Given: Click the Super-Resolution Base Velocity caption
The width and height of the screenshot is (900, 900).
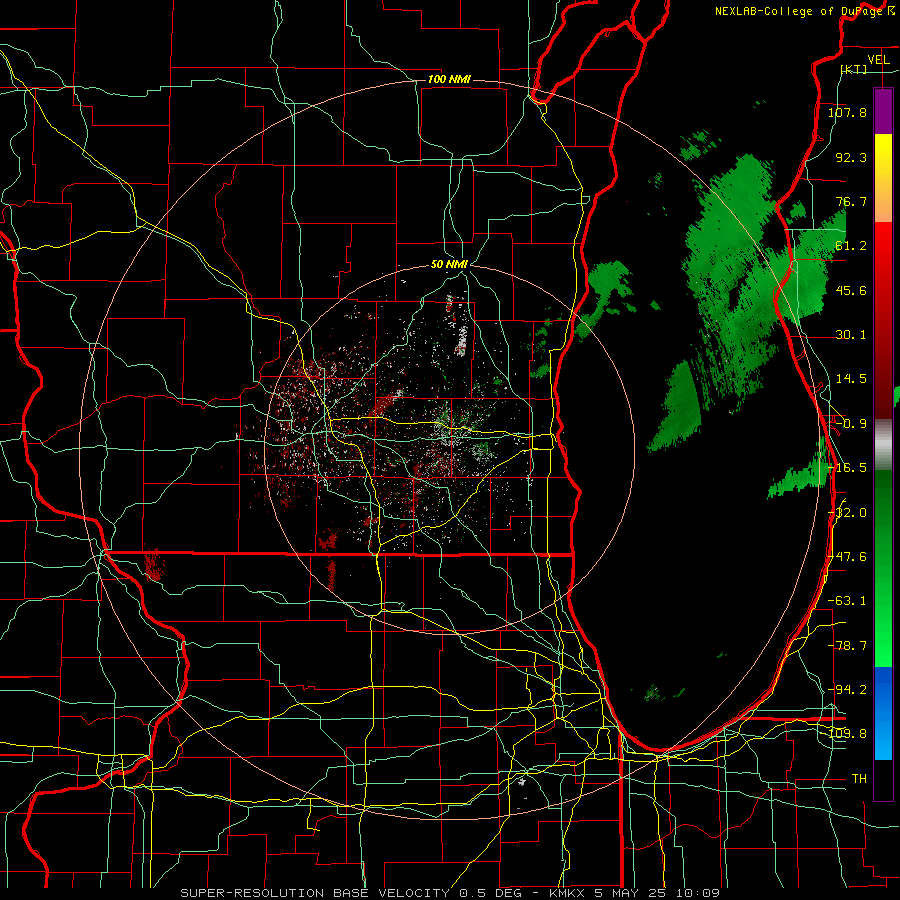Looking at the screenshot, I should coord(449,893).
